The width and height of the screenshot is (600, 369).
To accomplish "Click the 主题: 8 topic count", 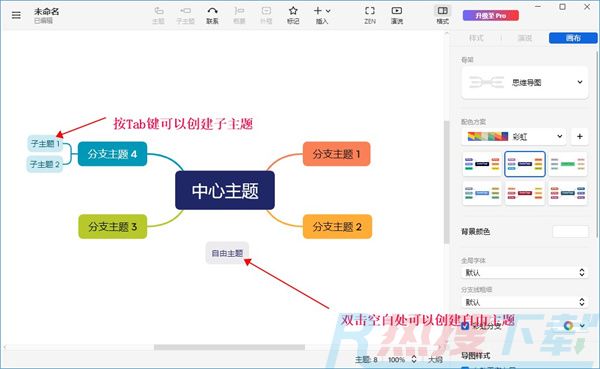I will tap(366, 359).
